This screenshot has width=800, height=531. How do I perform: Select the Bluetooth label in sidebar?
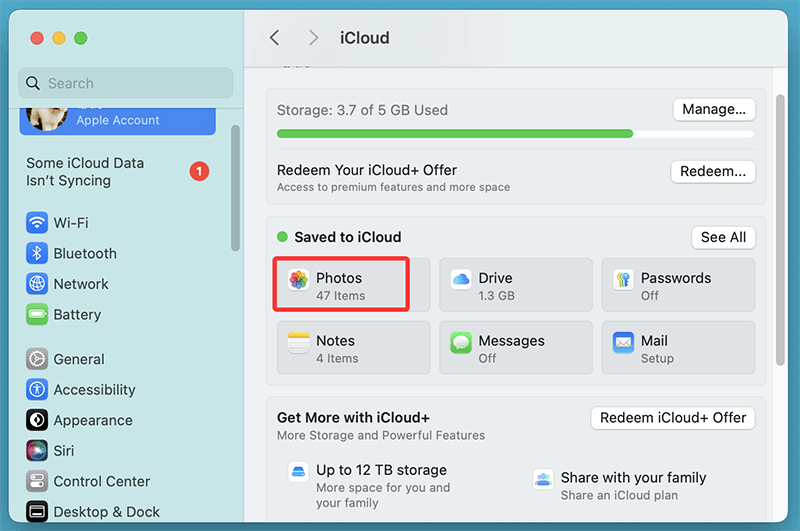pos(85,254)
